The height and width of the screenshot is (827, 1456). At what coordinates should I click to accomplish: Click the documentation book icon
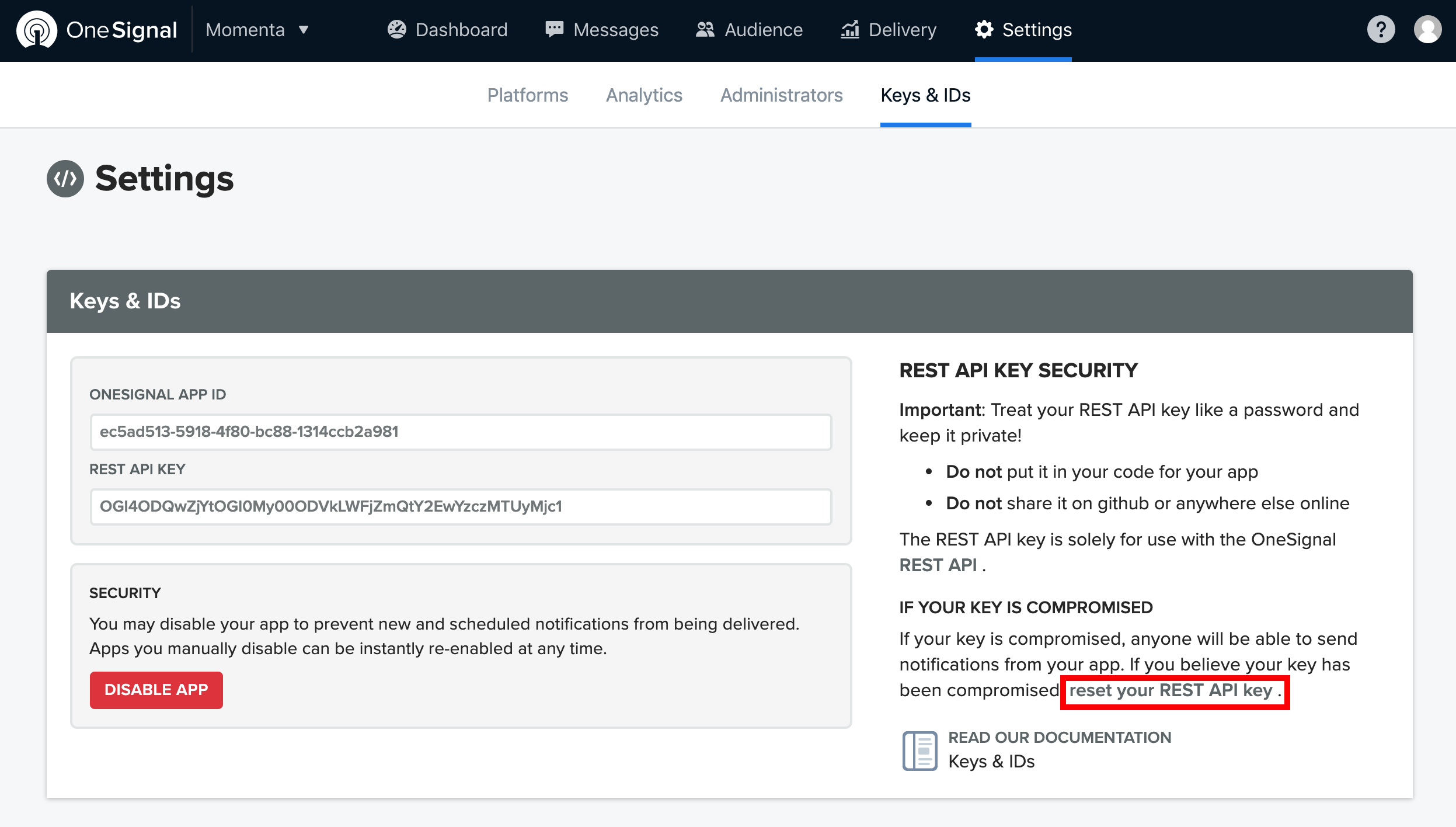919,750
